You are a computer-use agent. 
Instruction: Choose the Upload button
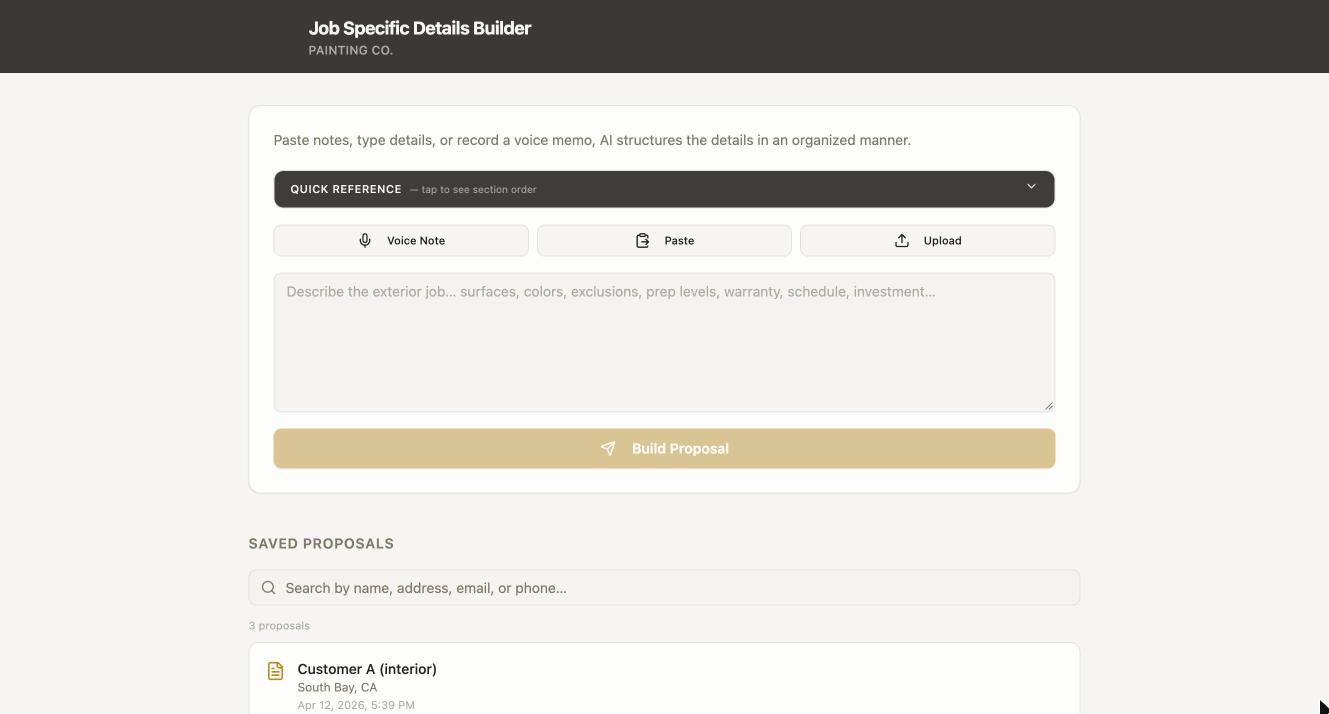(927, 240)
